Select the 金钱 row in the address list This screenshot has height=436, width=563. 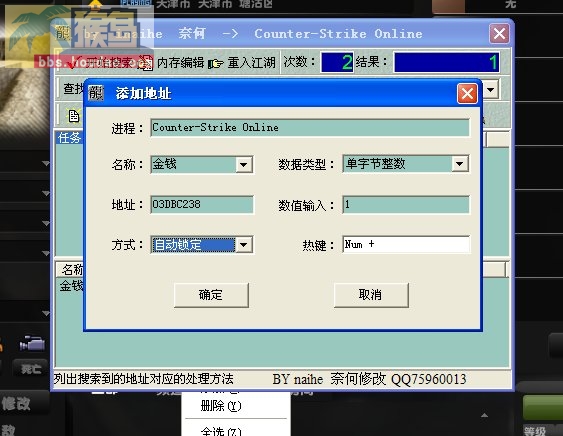tap(71, 286)
